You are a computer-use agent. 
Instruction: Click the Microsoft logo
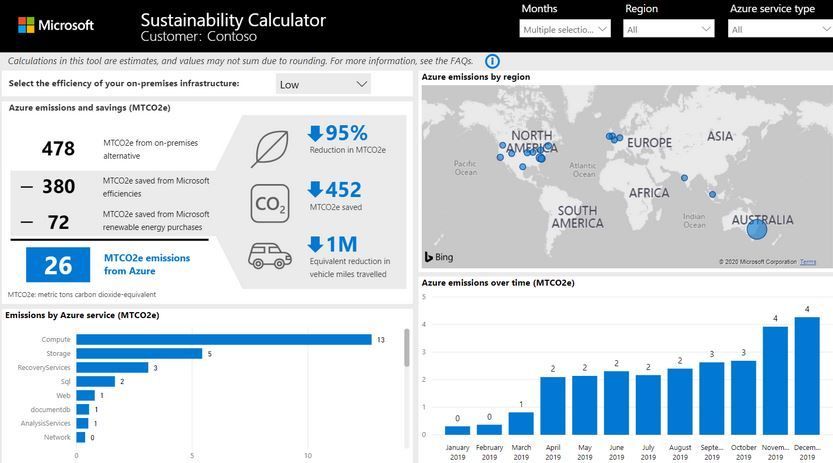(55, 25)
